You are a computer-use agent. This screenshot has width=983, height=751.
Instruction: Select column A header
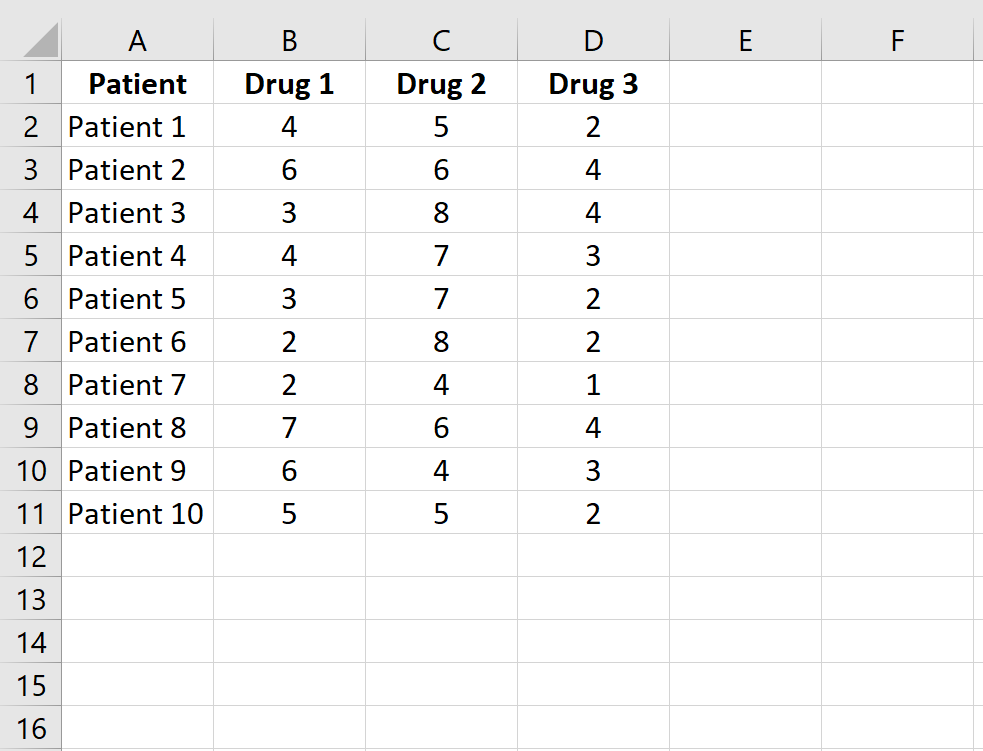138,40
